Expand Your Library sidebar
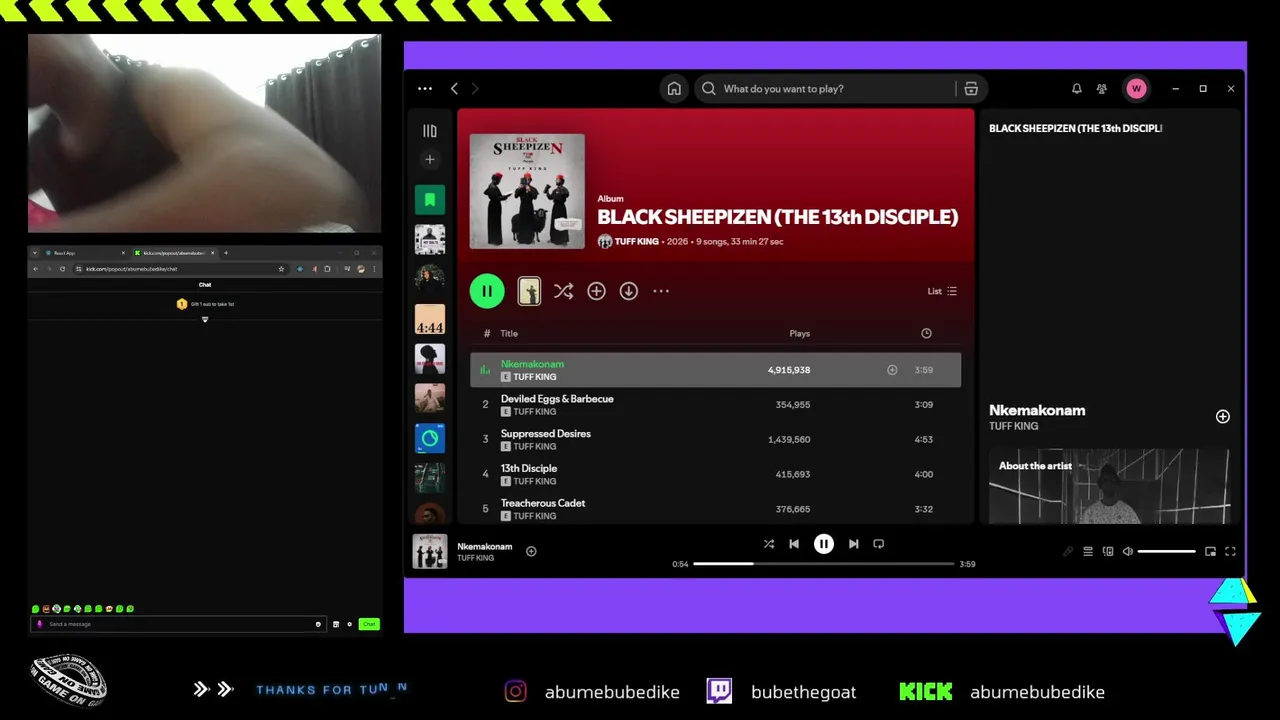 [x=430, y=131]
